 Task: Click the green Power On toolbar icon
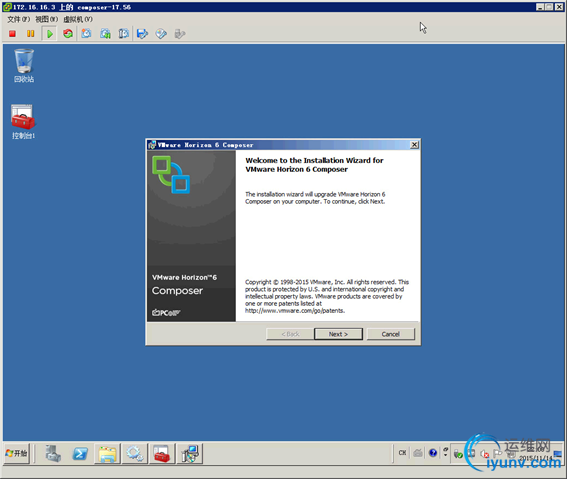click(50, 34)
